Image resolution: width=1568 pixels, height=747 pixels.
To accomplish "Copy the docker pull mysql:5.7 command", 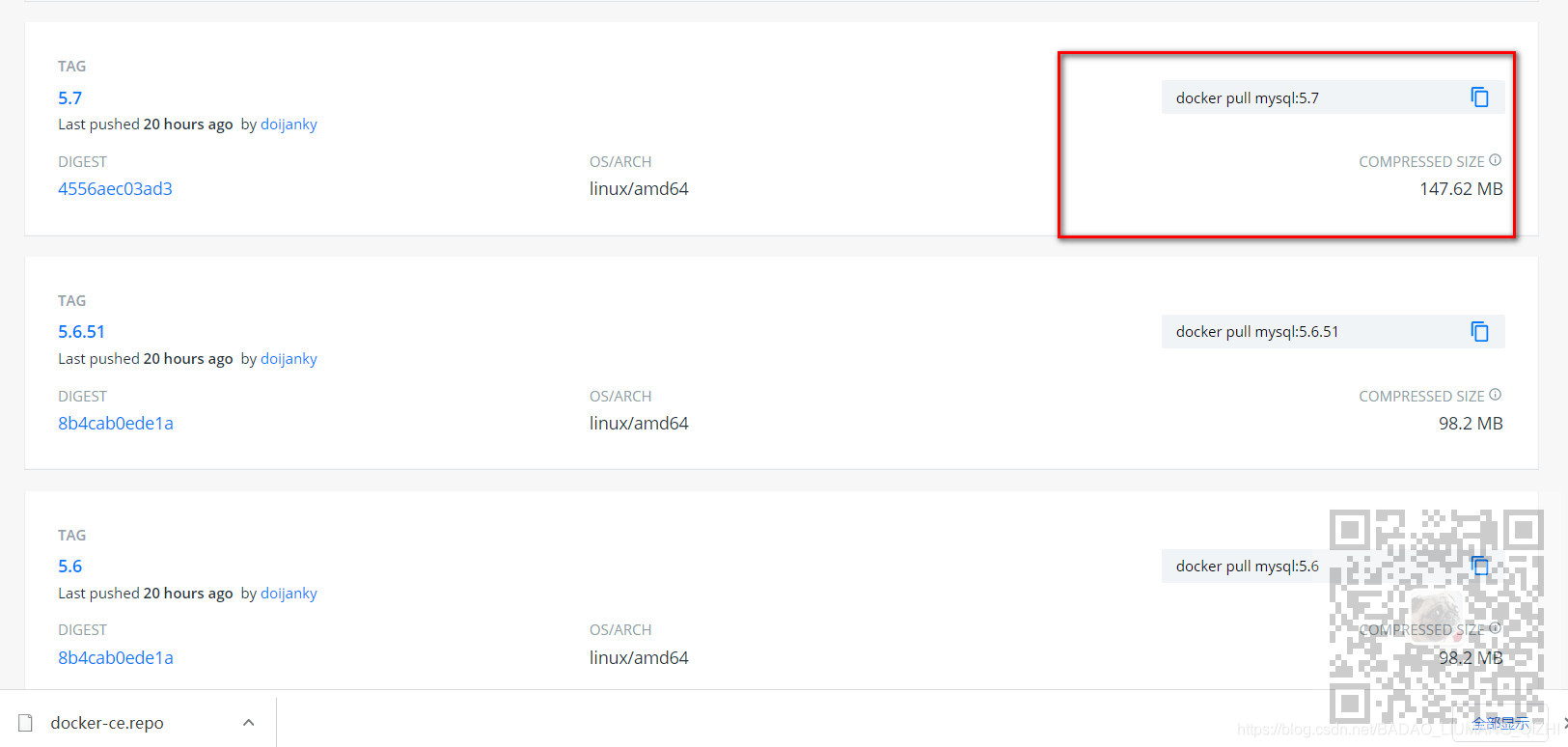I will (x=1479, y=97).
